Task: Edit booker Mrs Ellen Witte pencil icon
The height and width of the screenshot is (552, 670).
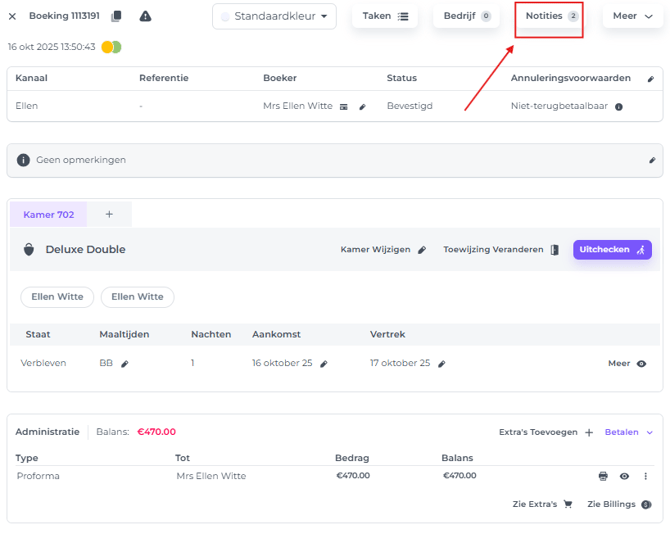Action: 363,106
